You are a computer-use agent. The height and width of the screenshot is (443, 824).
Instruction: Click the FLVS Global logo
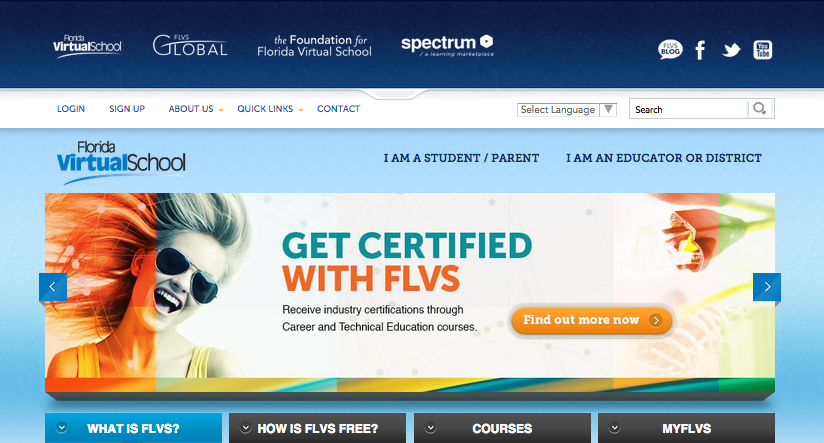click(190, 46)
